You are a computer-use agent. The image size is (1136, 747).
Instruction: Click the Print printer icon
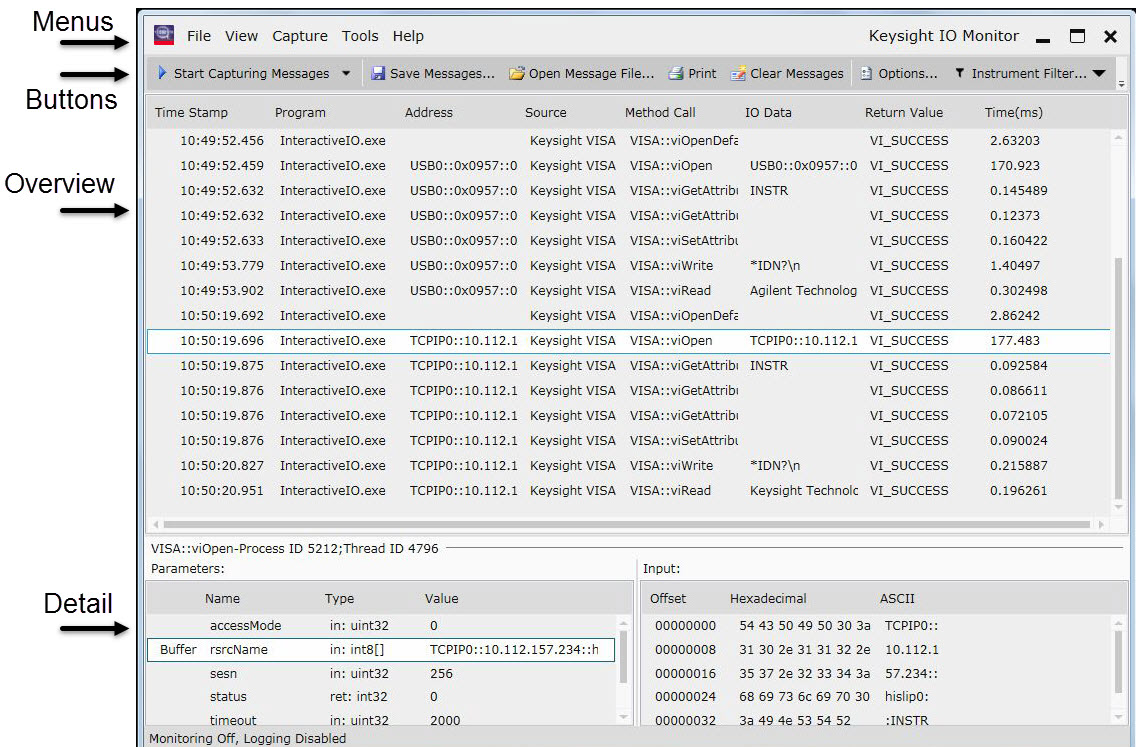pos(676,73)
